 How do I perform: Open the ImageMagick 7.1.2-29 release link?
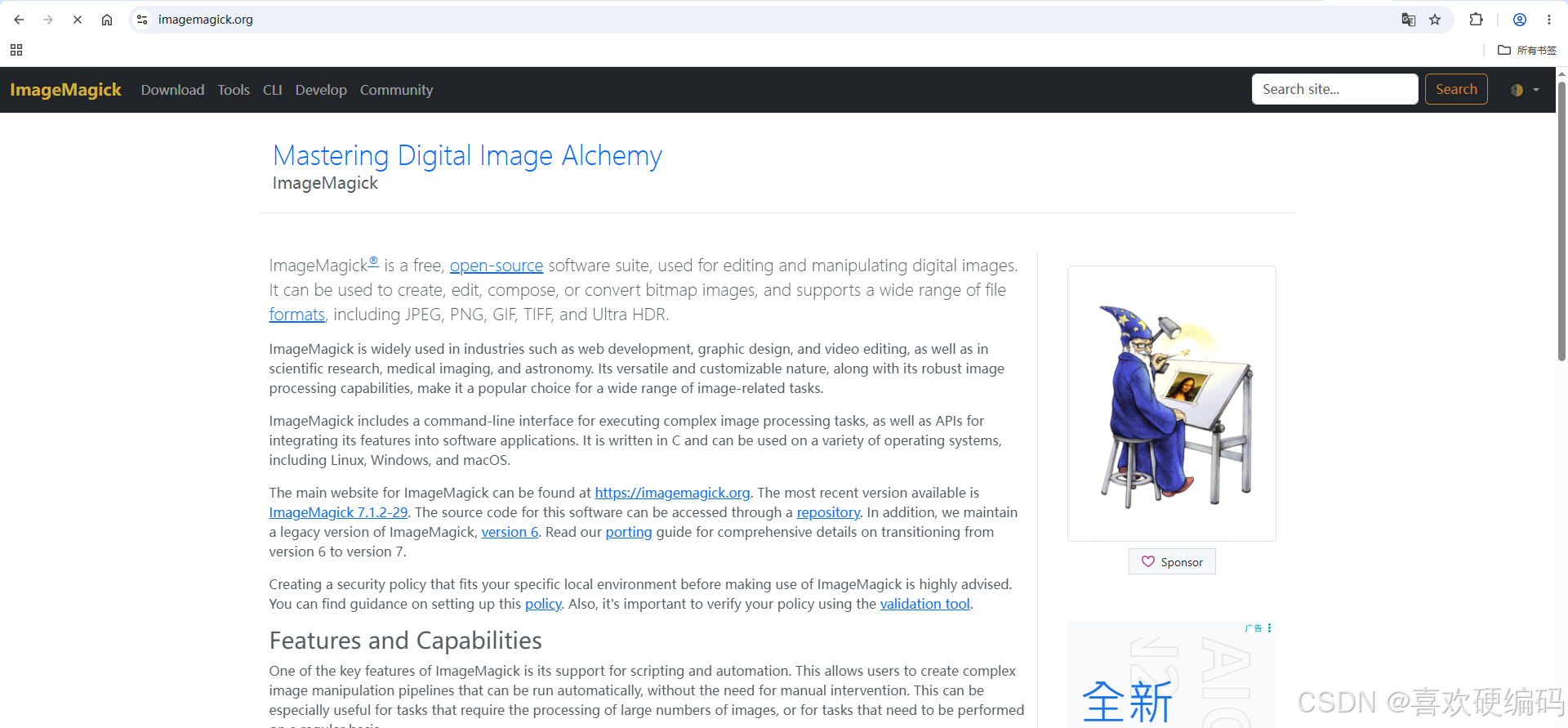point(338,512)
